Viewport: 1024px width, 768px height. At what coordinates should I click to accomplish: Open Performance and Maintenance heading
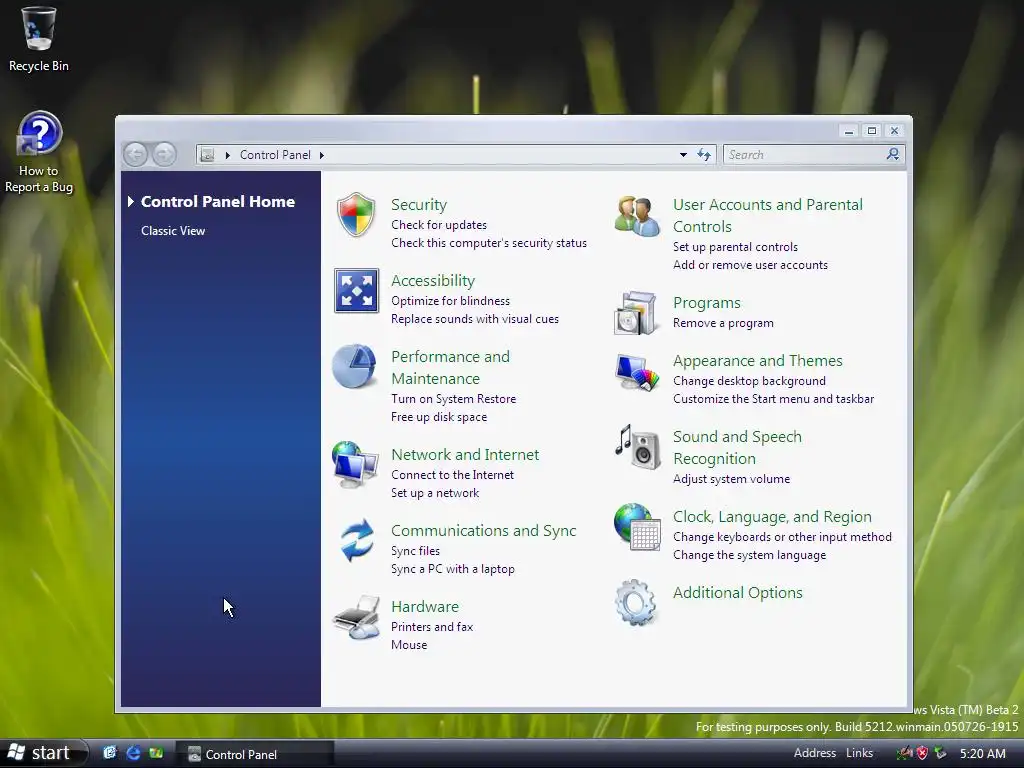click(x=450, y=368)
